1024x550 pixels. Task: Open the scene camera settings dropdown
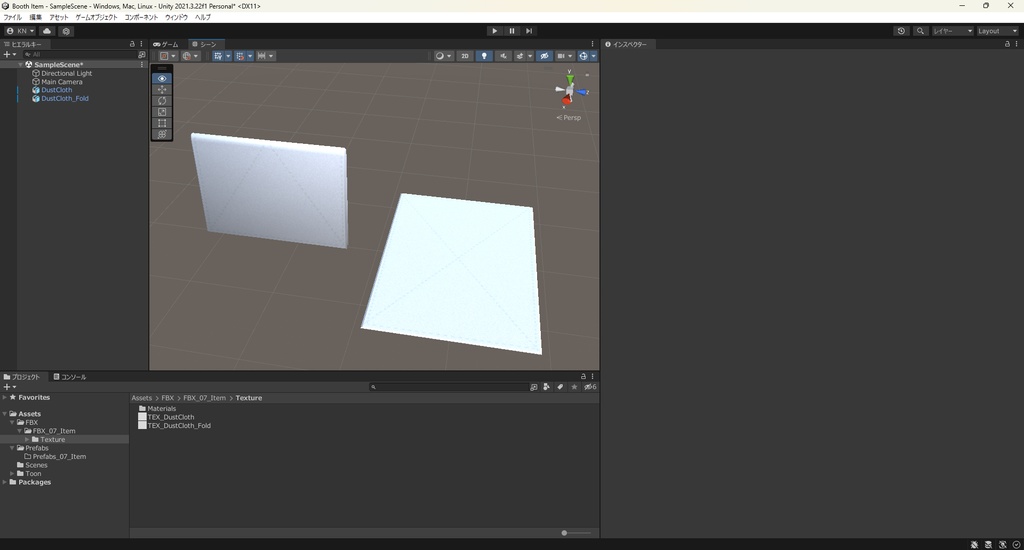coord(565,56)
